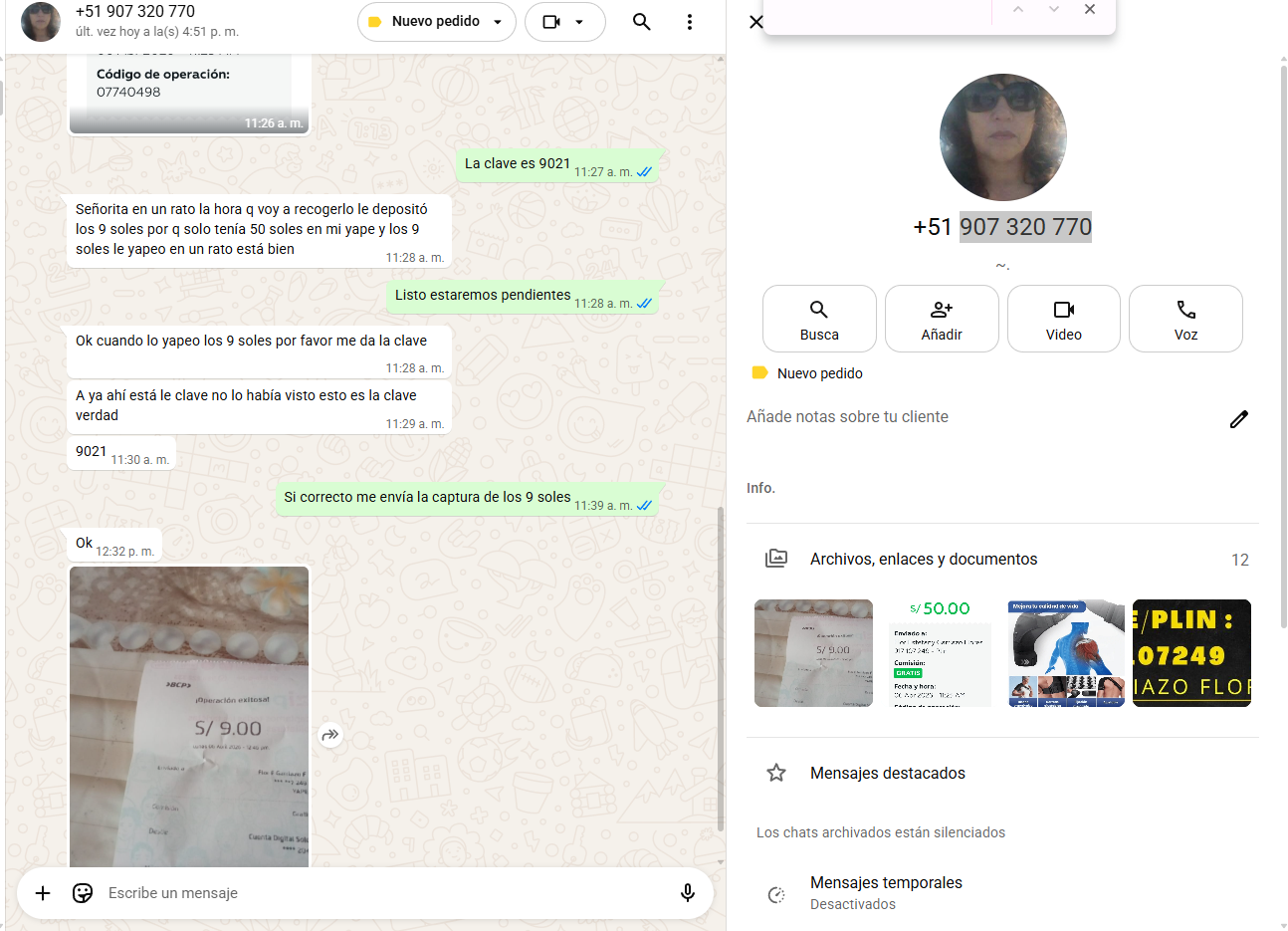Open the S/ 50.00 receipt thumbnail
The image size is (1288, 931).
coord(940,653)
